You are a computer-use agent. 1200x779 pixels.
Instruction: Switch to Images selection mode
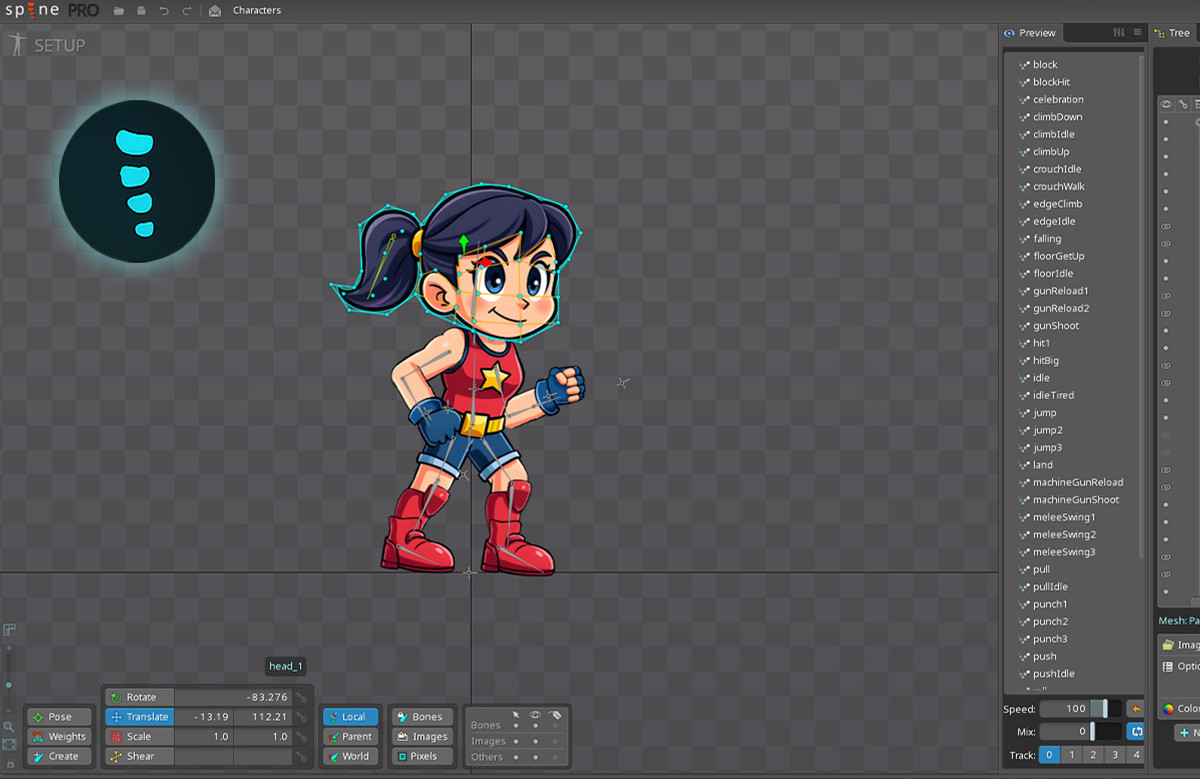point(422,737)
